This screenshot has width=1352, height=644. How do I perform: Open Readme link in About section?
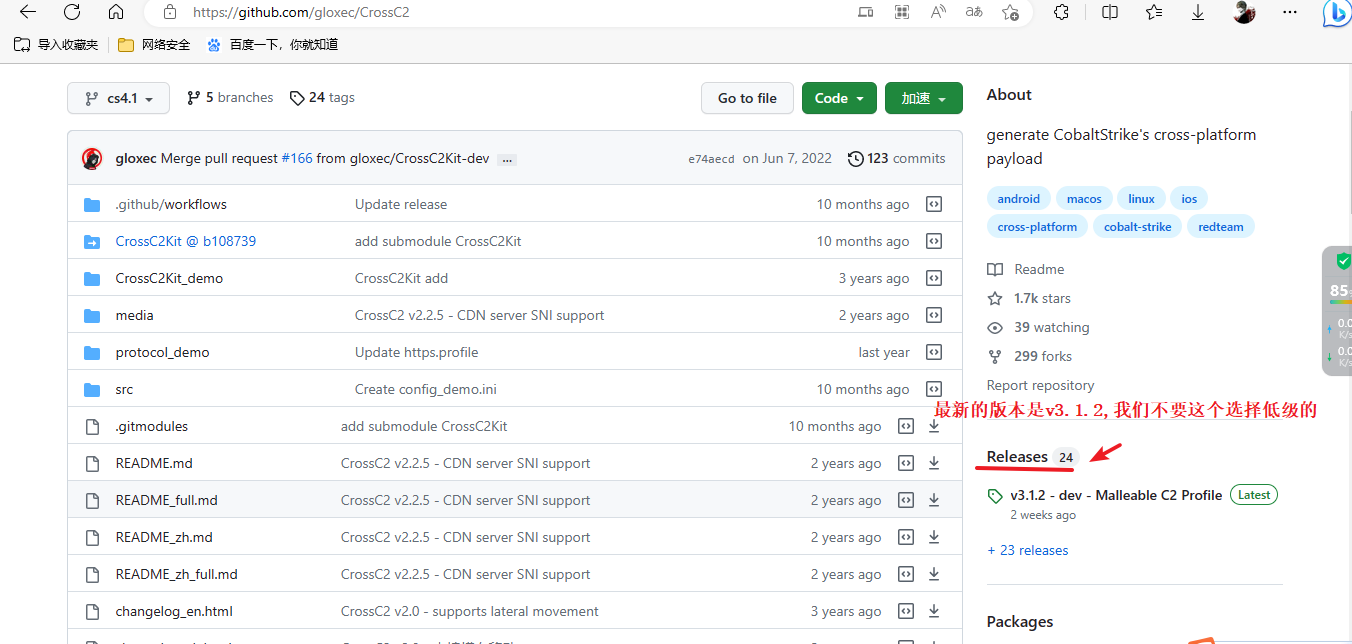(x=1026, y=269)
